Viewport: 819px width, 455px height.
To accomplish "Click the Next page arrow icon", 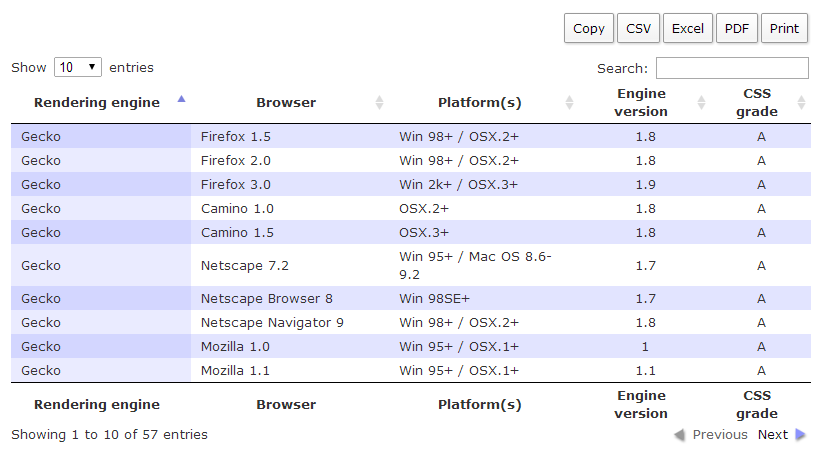I will pos(800,435).
